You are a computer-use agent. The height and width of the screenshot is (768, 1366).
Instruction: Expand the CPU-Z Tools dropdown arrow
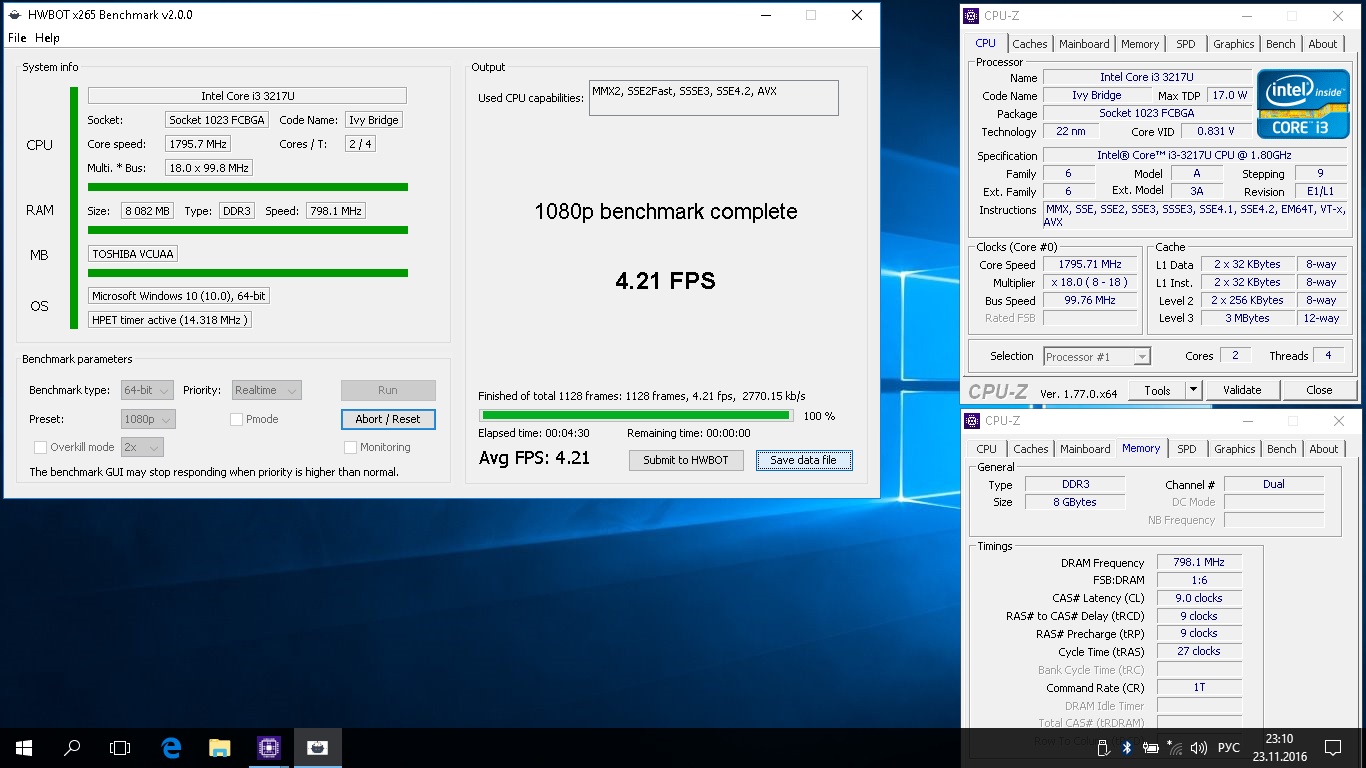coord(1193,390)
